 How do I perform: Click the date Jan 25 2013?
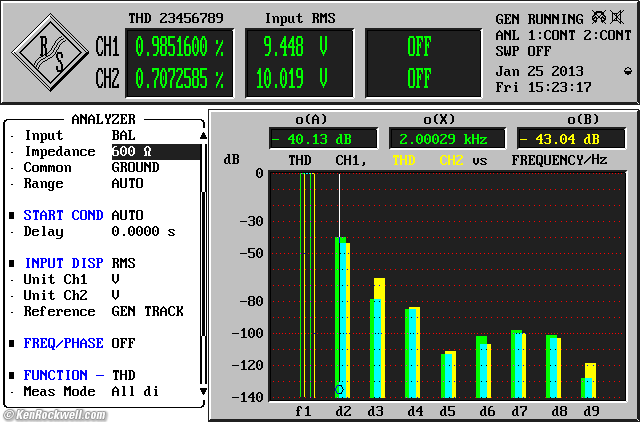click(539, 71)
